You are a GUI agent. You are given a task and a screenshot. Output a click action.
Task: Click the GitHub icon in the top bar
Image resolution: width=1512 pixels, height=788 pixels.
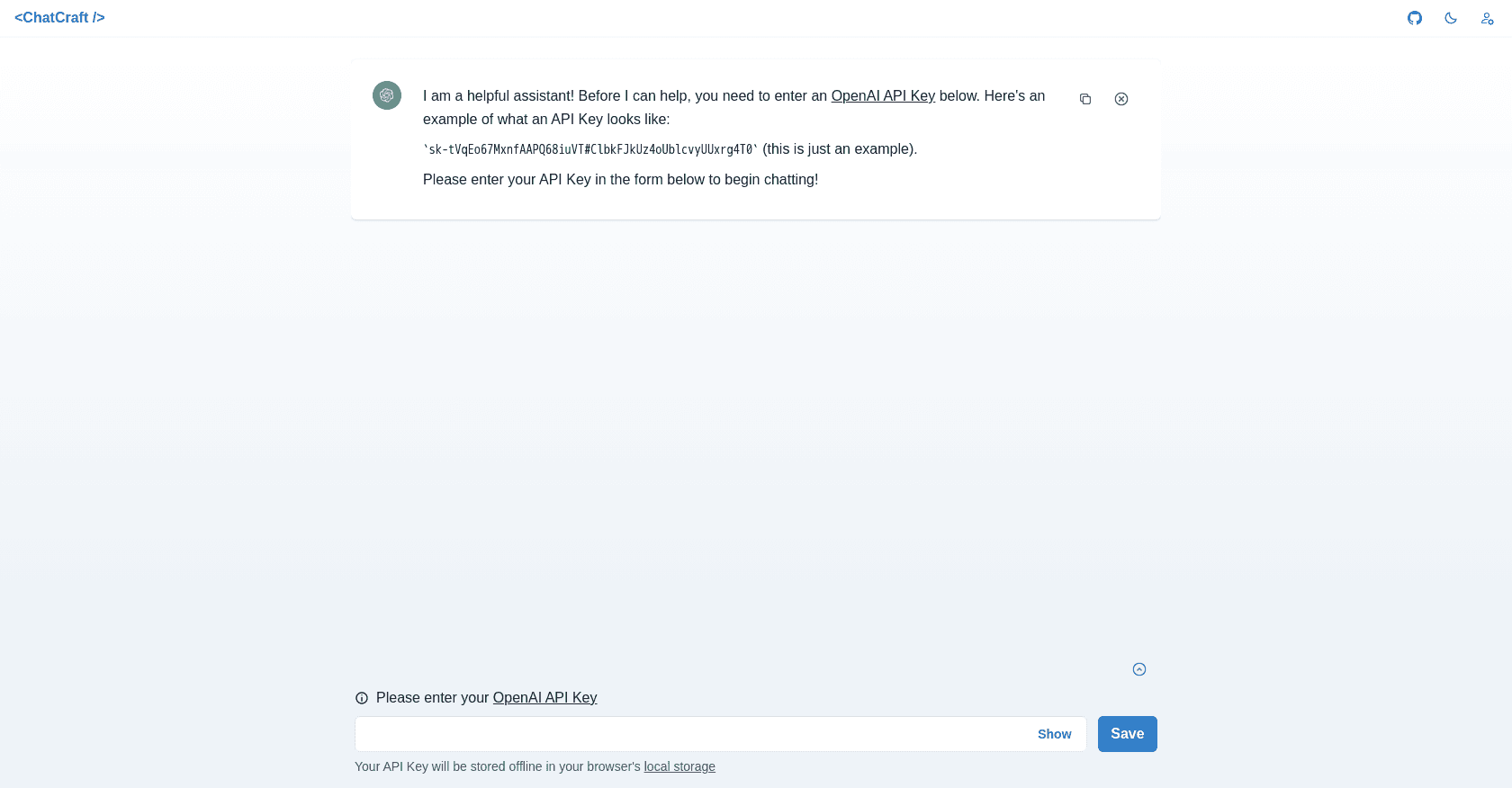[1414, 18]
